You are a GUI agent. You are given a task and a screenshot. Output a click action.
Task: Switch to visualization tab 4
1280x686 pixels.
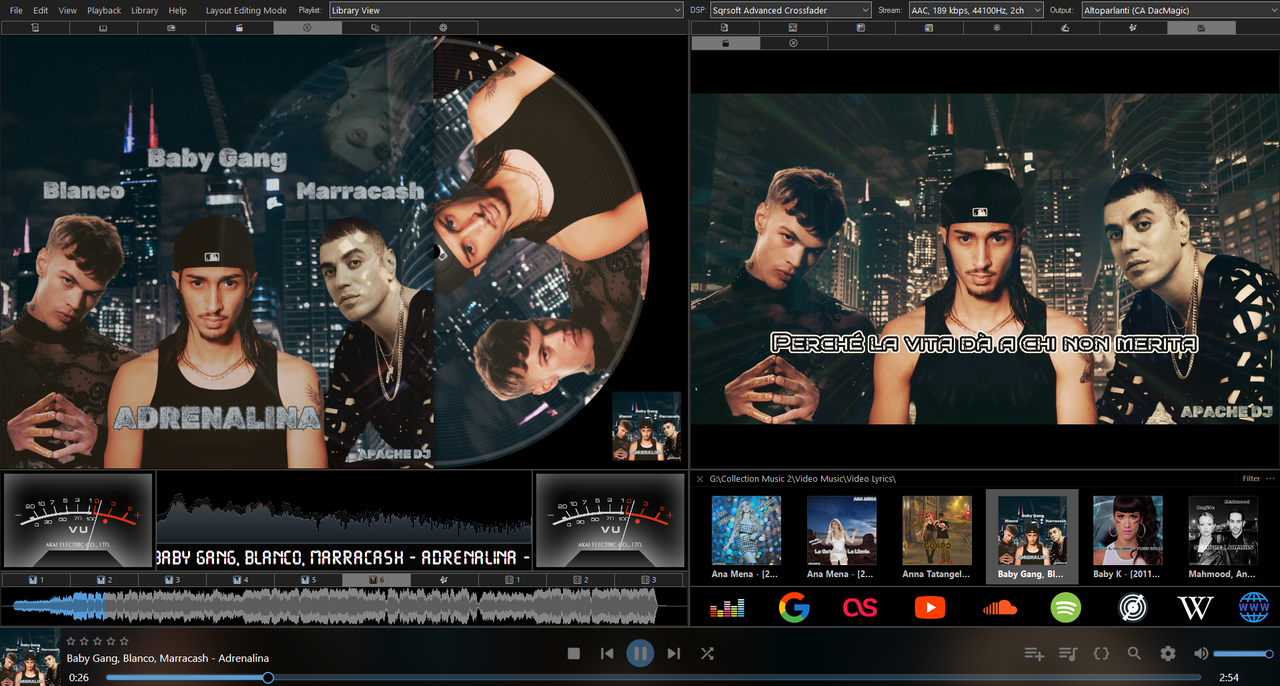239,580
